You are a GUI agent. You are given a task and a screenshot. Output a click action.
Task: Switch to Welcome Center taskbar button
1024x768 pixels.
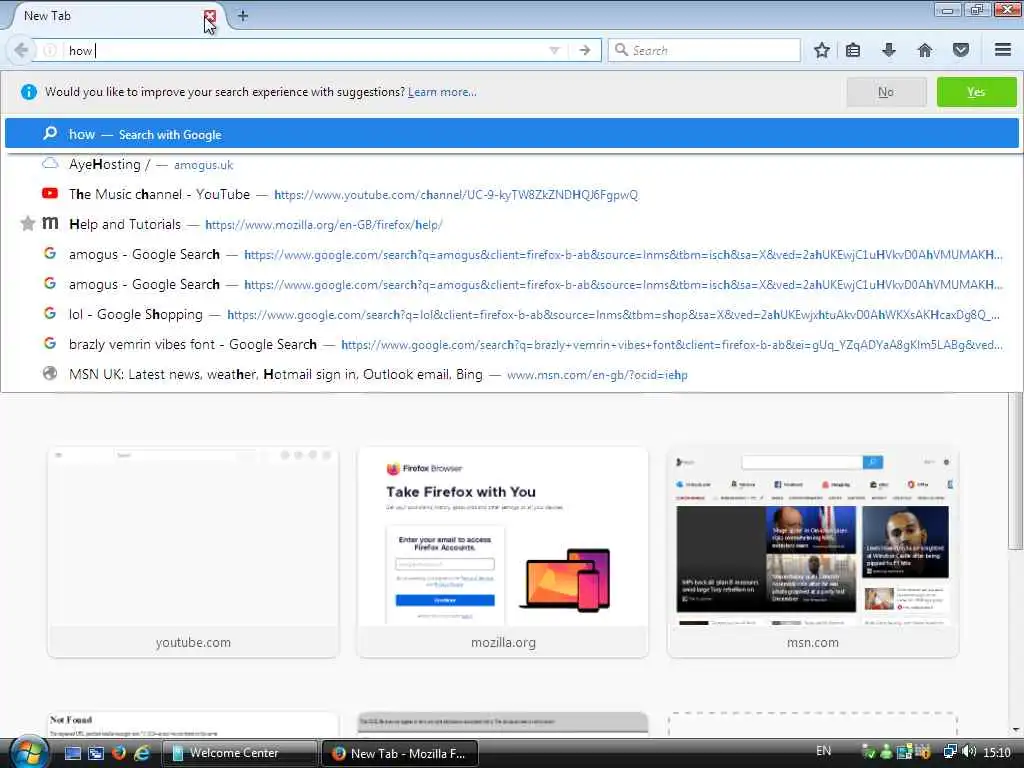click(x=239, y=753)
